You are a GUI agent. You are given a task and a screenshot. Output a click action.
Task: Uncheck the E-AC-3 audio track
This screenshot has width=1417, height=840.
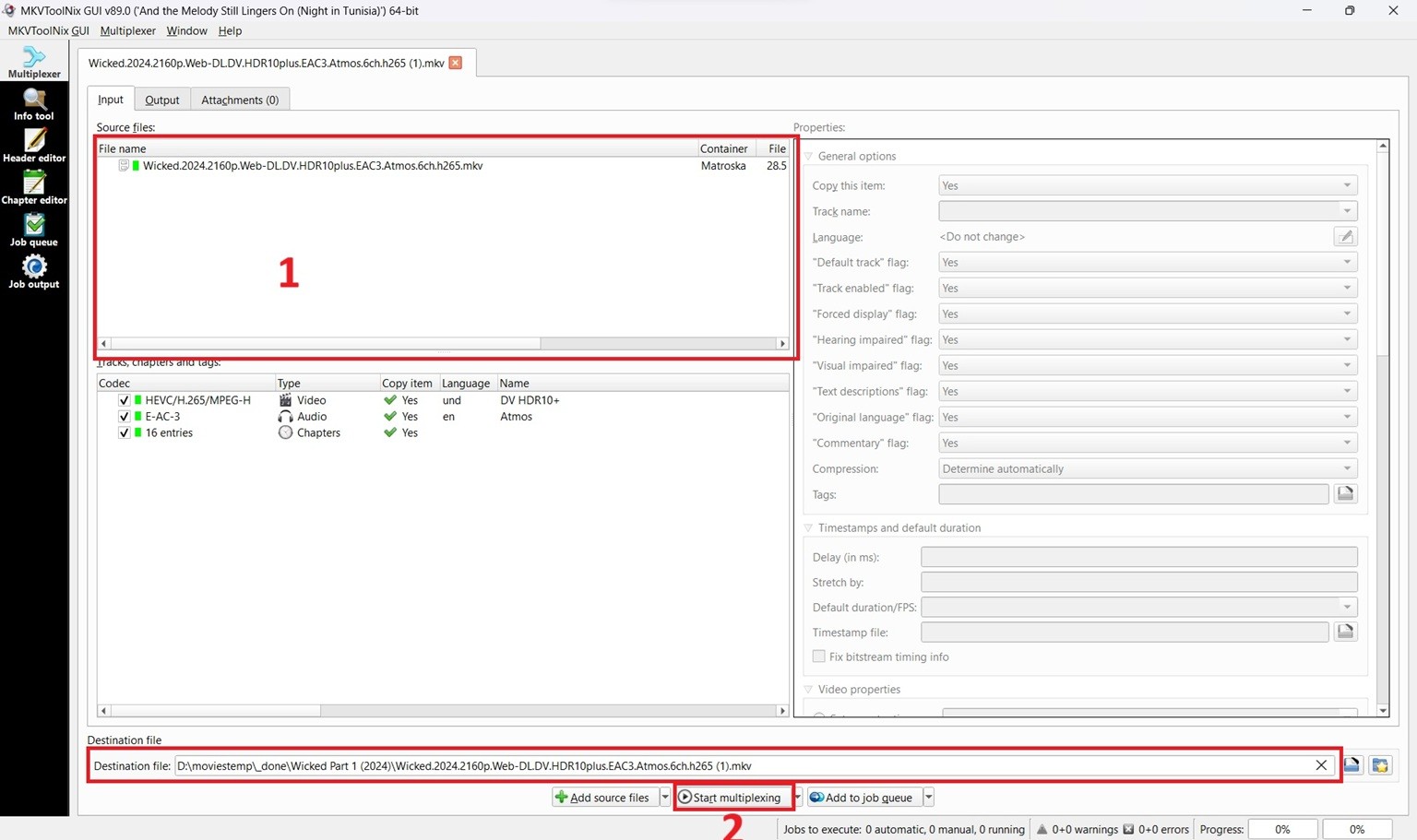click(125, 417)
